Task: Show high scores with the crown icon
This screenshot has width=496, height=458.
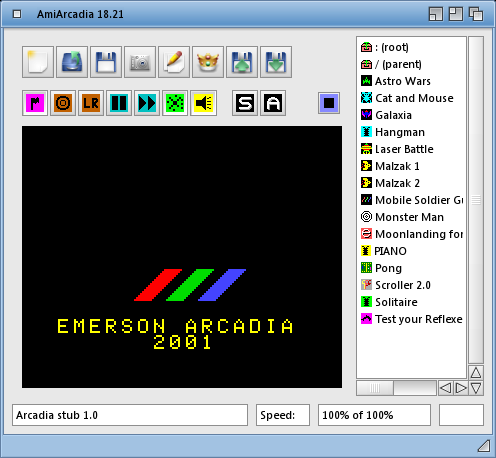Action: coord(208,62)
